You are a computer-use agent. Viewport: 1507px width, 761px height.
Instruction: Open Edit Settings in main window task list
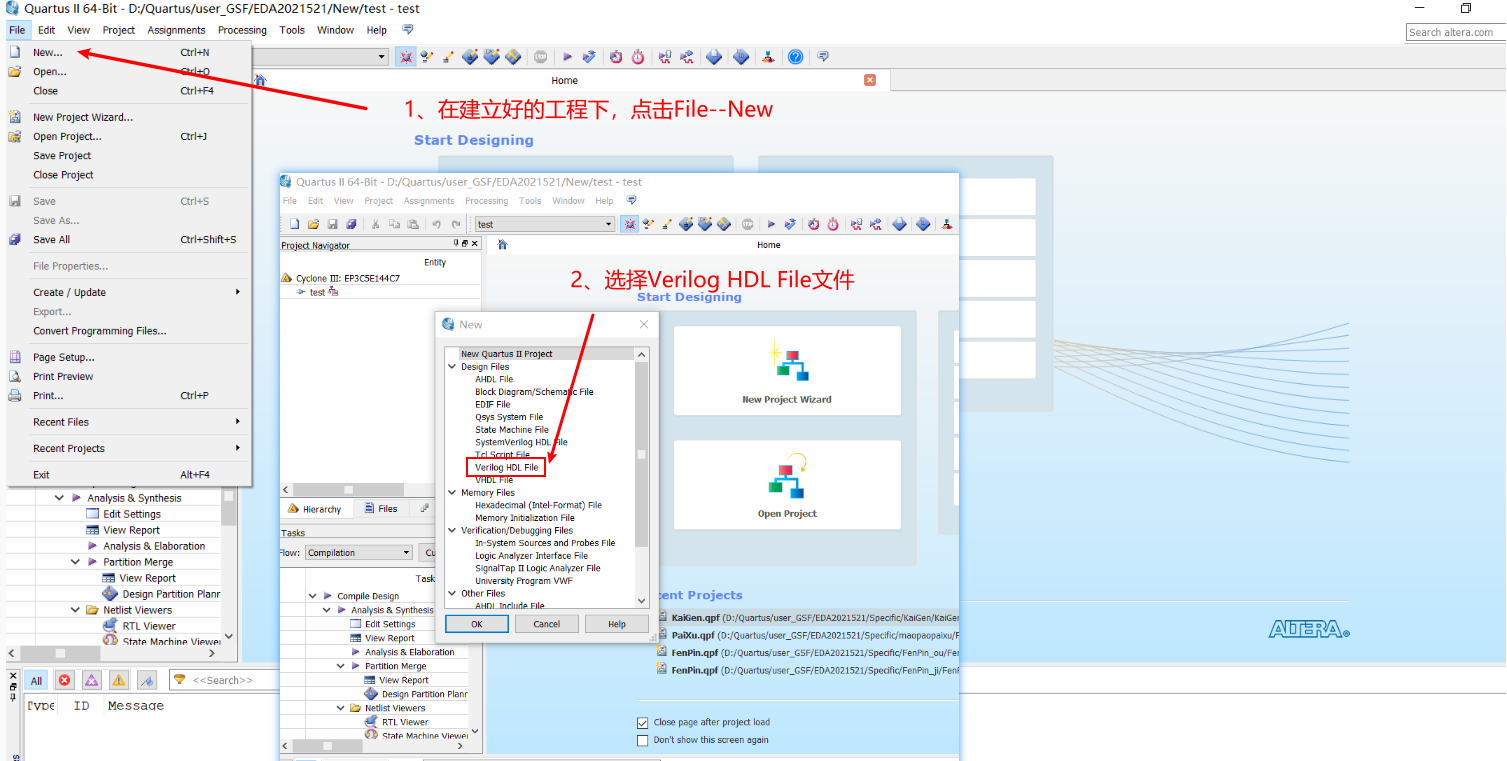coord(132,514)
